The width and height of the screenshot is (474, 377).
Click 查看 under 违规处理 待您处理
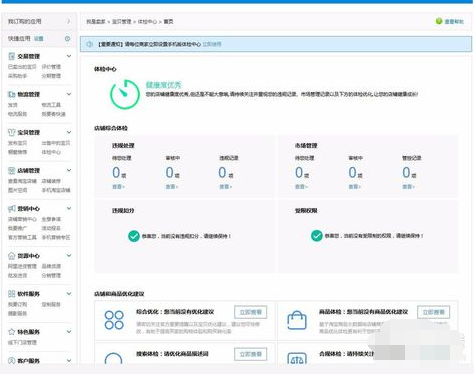point(118,187)
